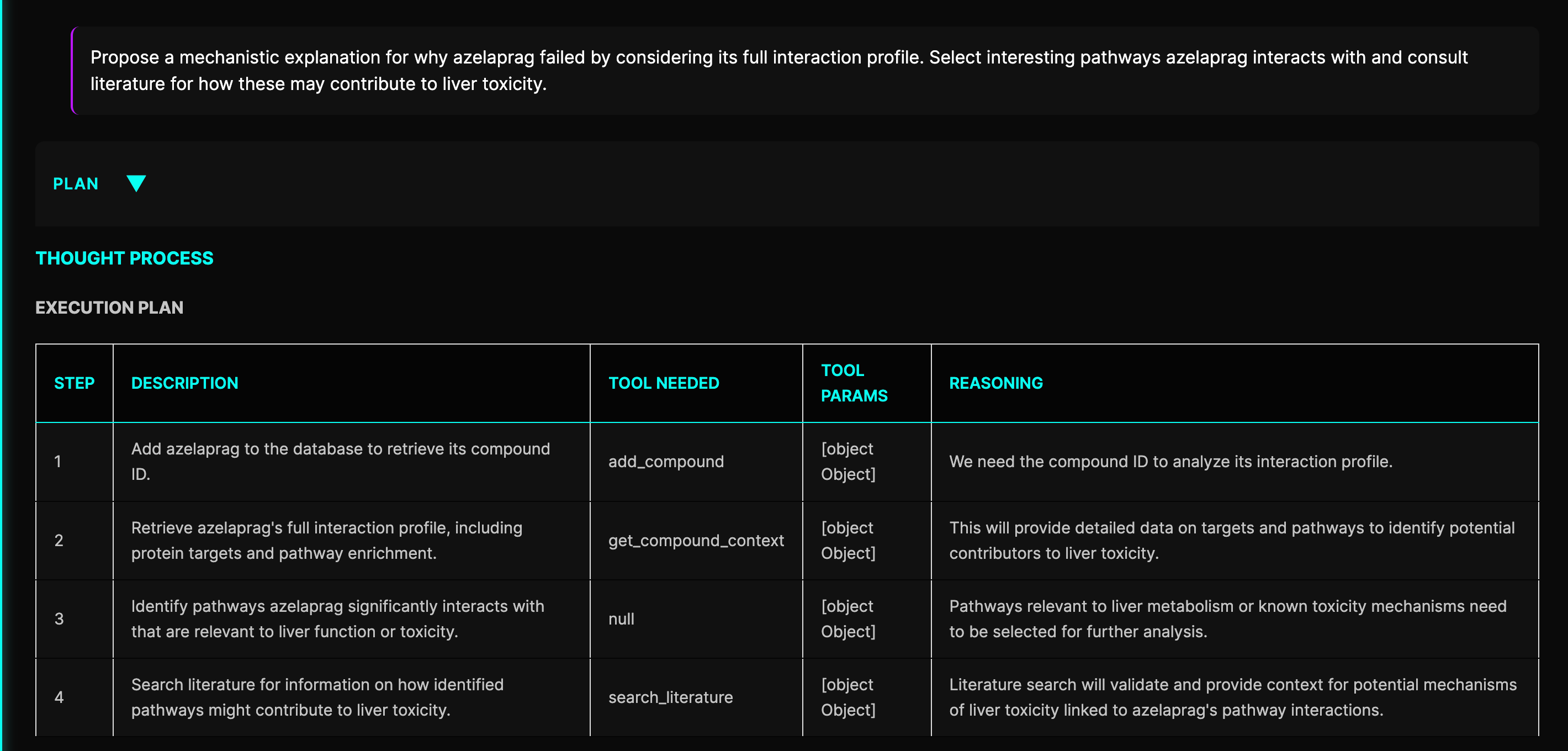The image size is (1568, 751).
Task: Click the EXECUTION PLAN heading
Action: pyautogui.click(x=109, y=308)
